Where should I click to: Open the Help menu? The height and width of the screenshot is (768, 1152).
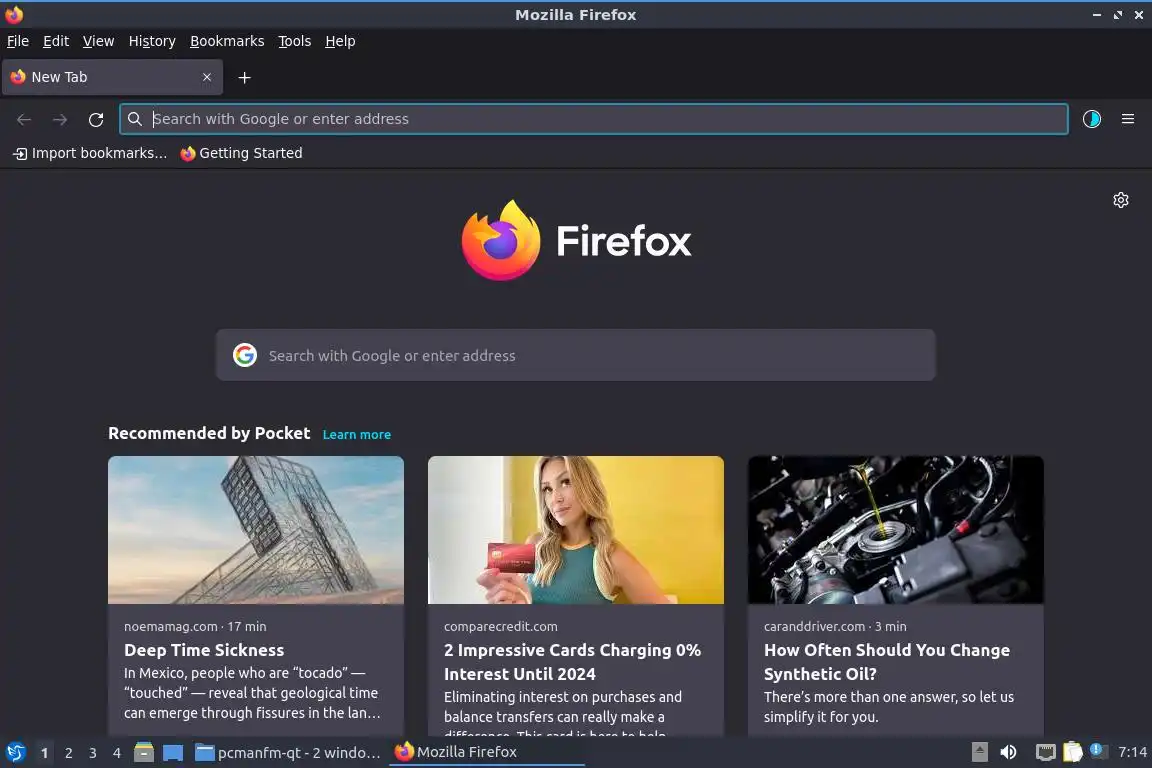340,41
